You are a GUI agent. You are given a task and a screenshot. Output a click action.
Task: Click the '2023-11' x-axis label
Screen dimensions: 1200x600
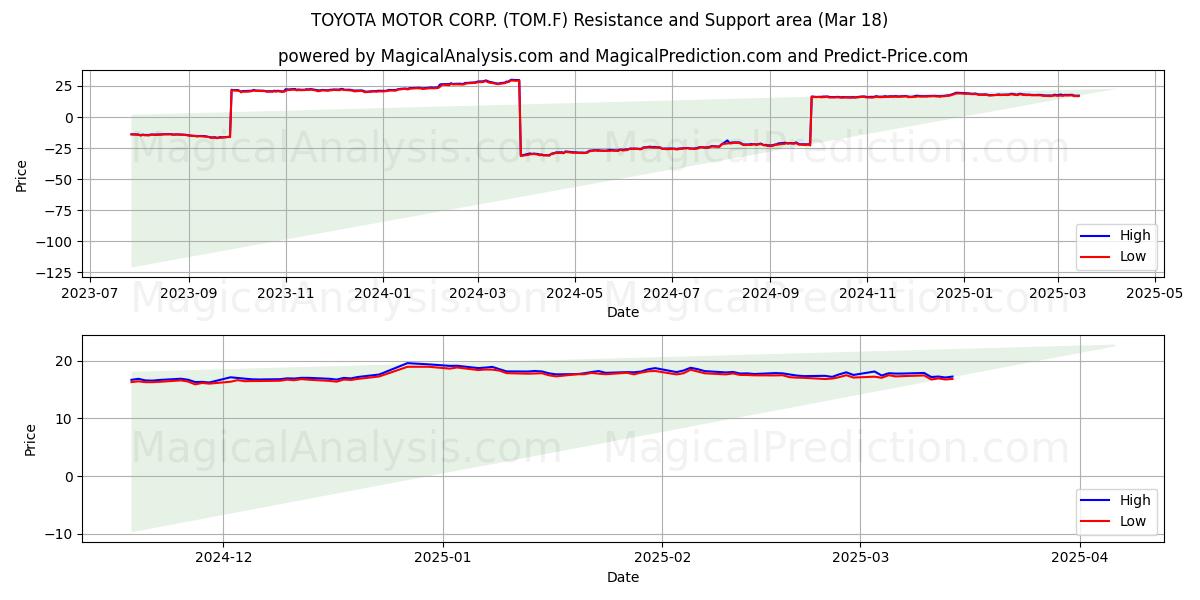click(286, 294)
